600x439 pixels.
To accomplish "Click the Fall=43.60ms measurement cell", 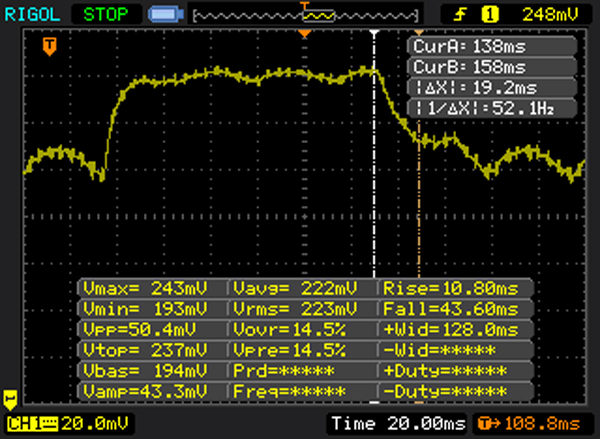I will 454,309.
